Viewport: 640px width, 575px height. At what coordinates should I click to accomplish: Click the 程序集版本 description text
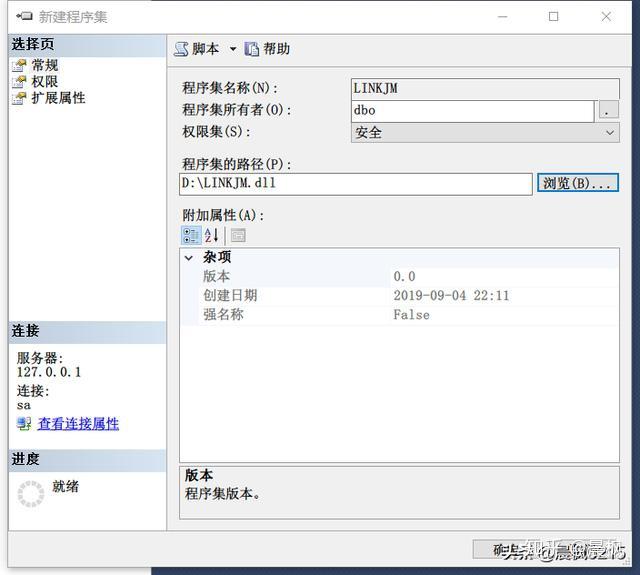pos(222,494)
